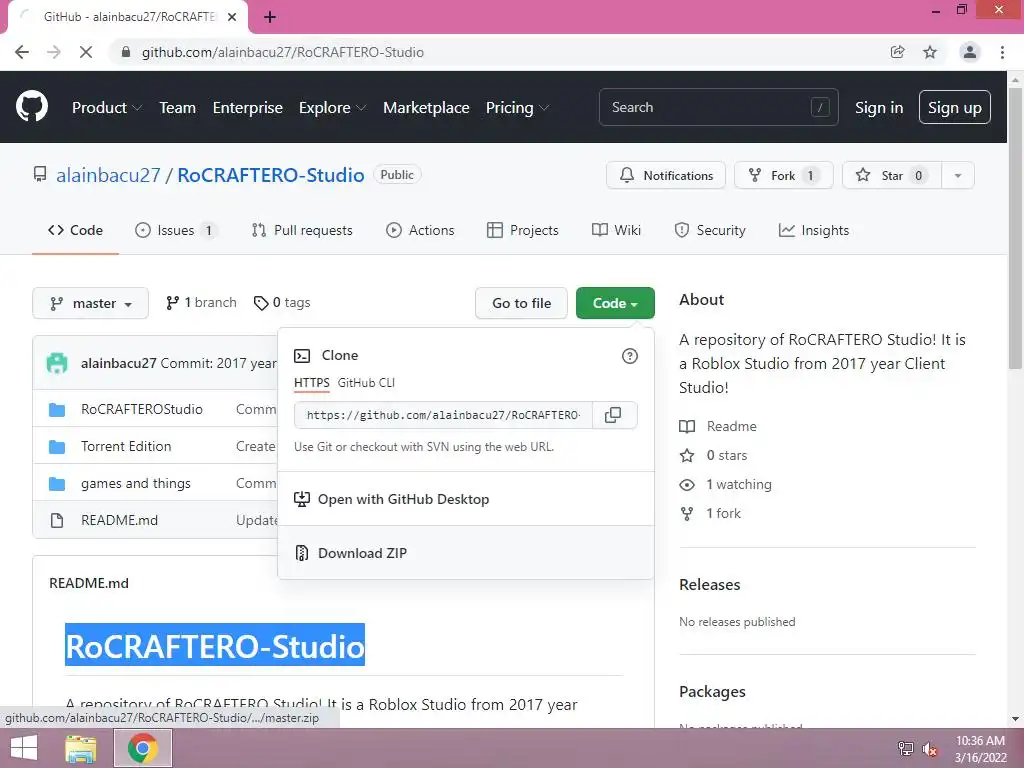Expand the Star list dropdown arrow
1024x768 pixels.
958,176
